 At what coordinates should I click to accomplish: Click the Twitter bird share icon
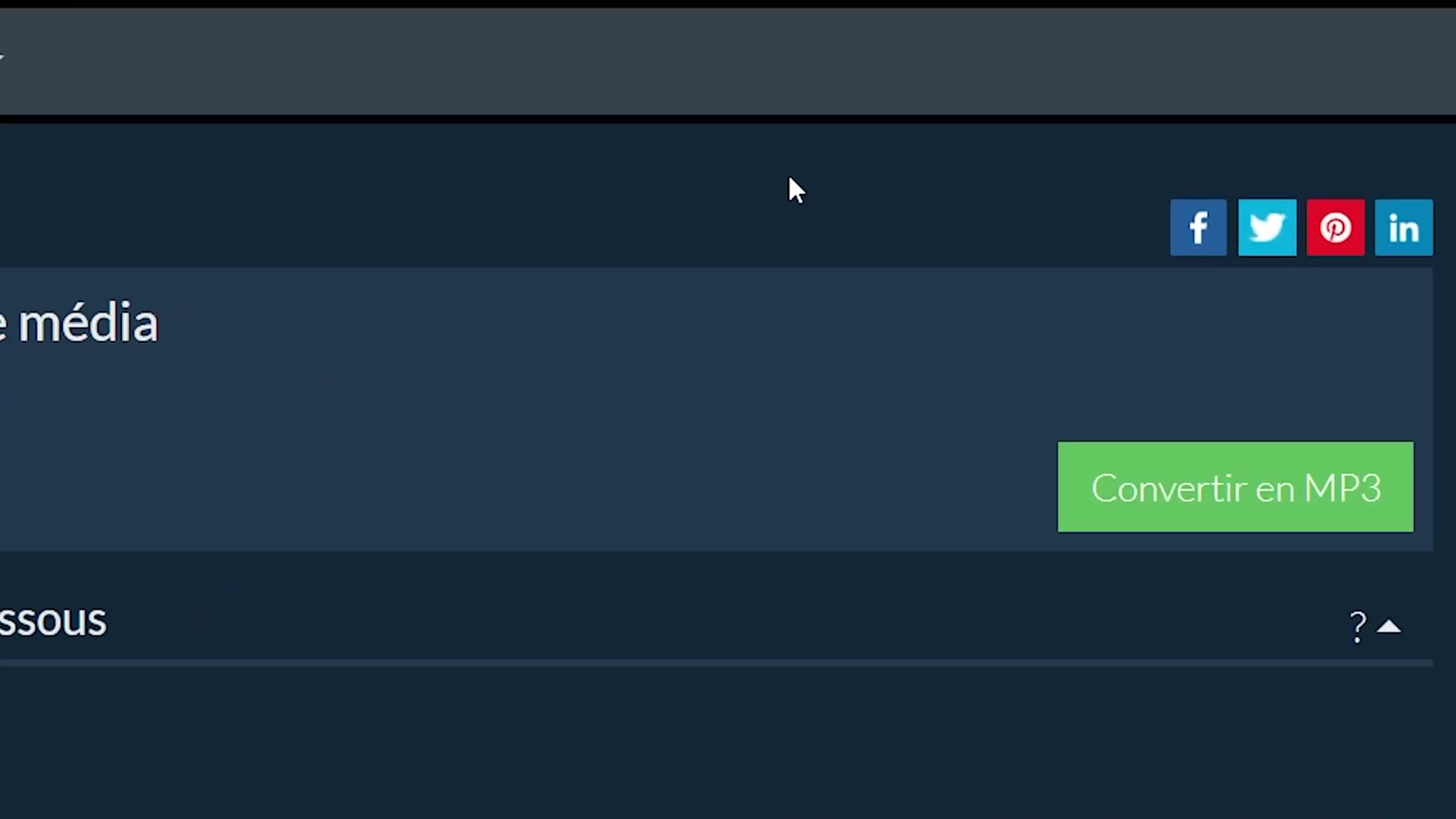coord(1267,227)
